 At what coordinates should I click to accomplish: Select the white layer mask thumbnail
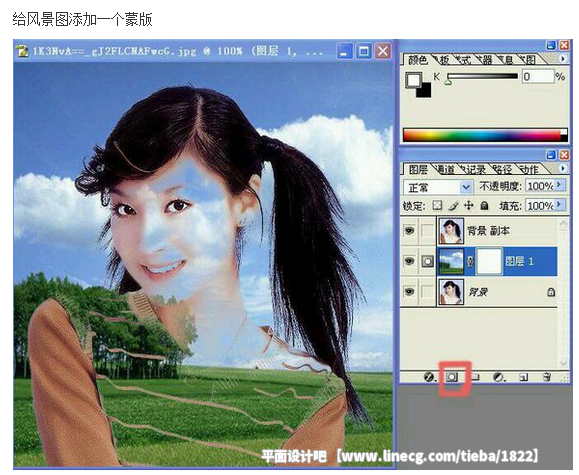coord(489,262)
